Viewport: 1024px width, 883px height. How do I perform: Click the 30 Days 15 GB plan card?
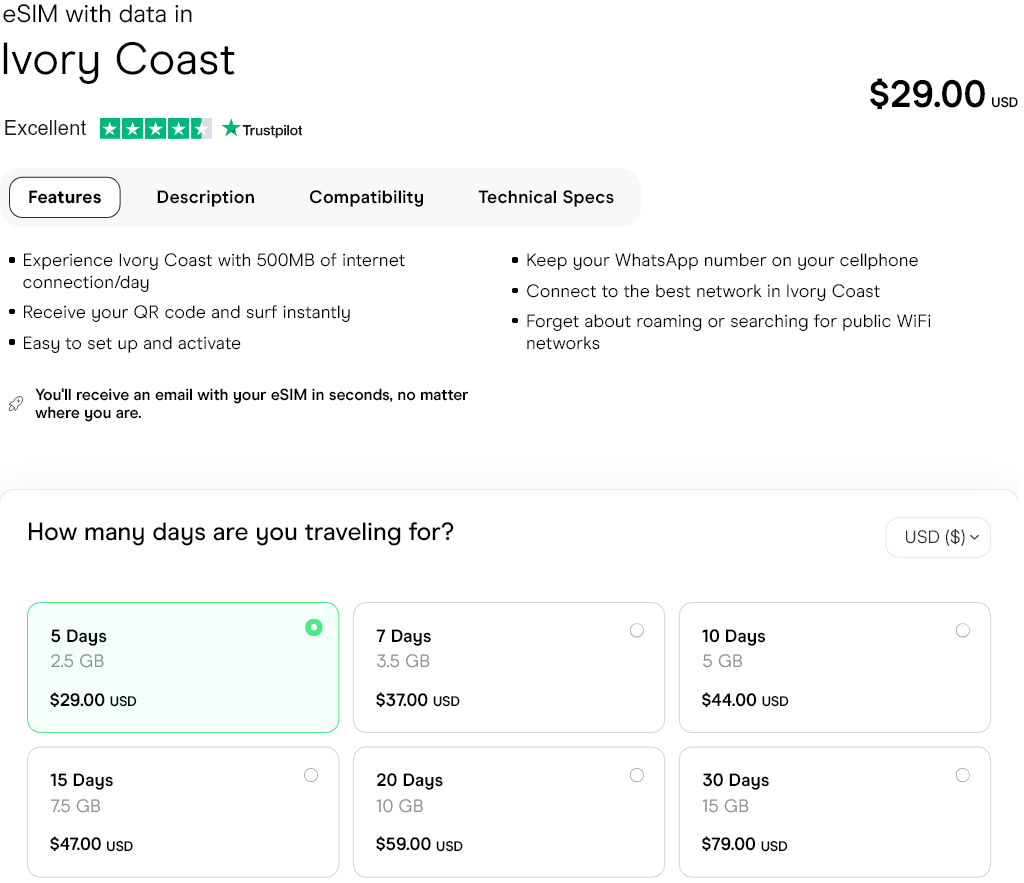(834, 812)
